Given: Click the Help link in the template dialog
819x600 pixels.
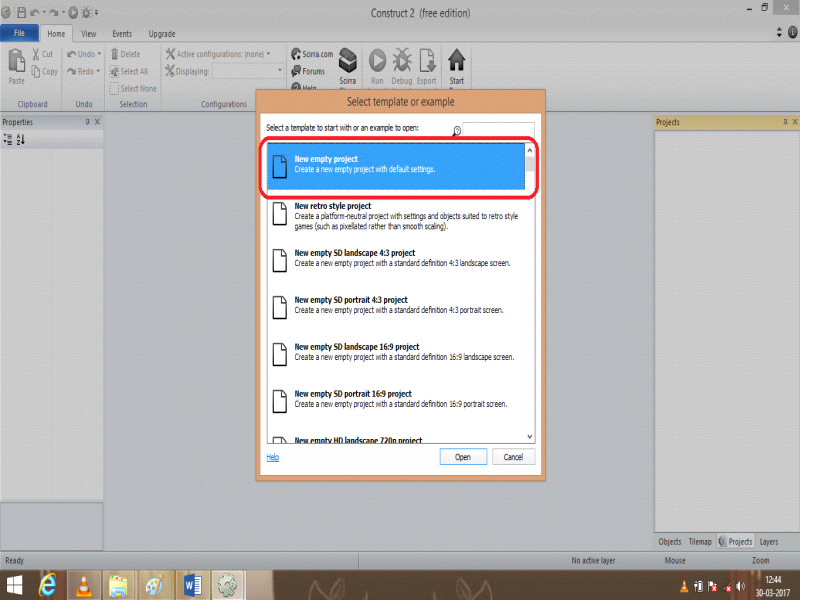Looking at the screenshot, I should pos(271,456).
